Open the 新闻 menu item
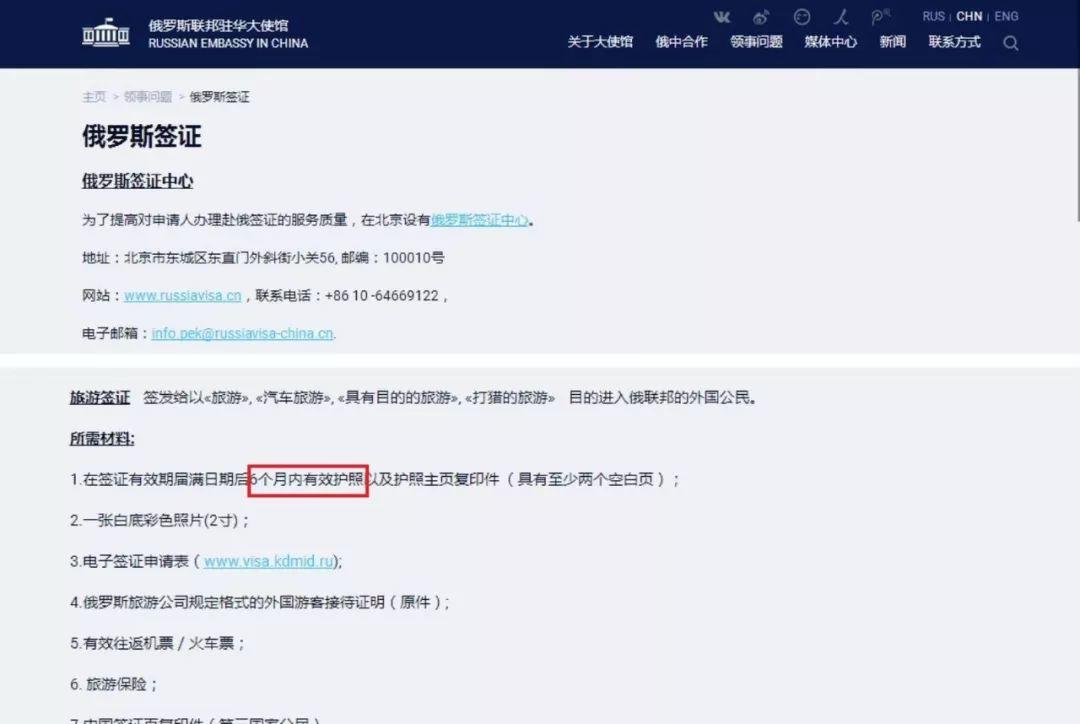The image size is (1080, 724). pyautogui.click(x=893, y=42)
